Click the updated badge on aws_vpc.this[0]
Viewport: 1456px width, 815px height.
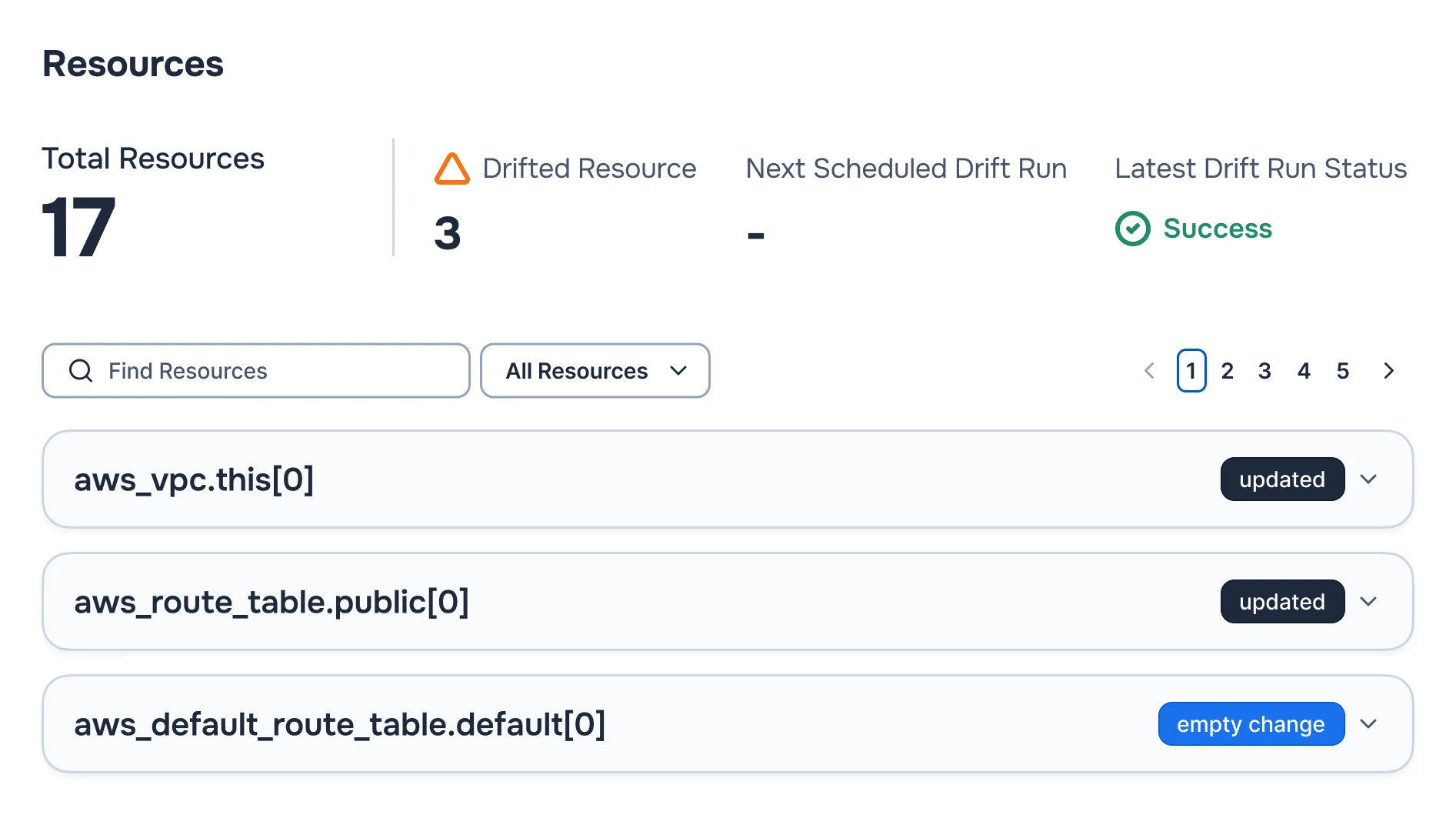(x=1282, y=479)
